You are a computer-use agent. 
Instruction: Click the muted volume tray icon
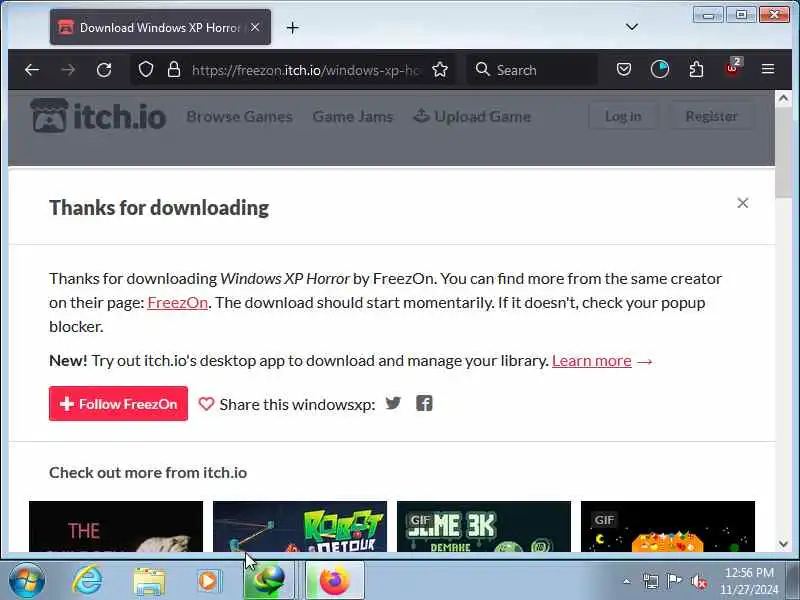[x=699, y=581]
